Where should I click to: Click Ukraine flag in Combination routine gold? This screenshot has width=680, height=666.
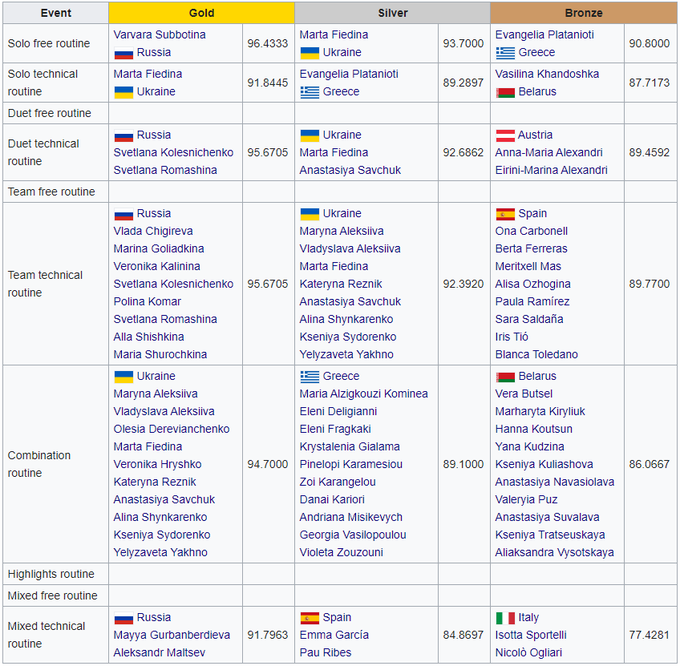pos(123,377)
